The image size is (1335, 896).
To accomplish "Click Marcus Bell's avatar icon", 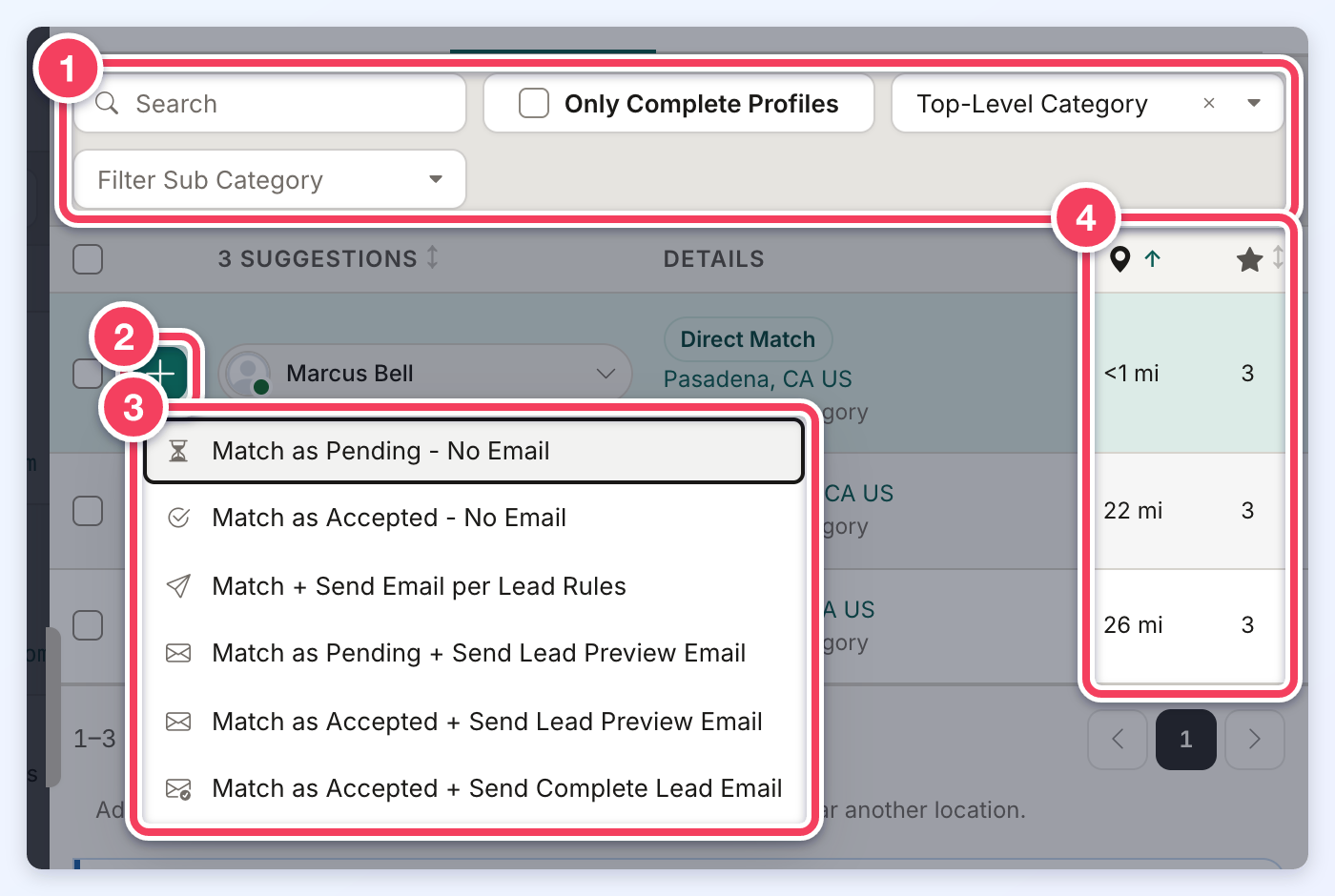I will coord(248,373).
